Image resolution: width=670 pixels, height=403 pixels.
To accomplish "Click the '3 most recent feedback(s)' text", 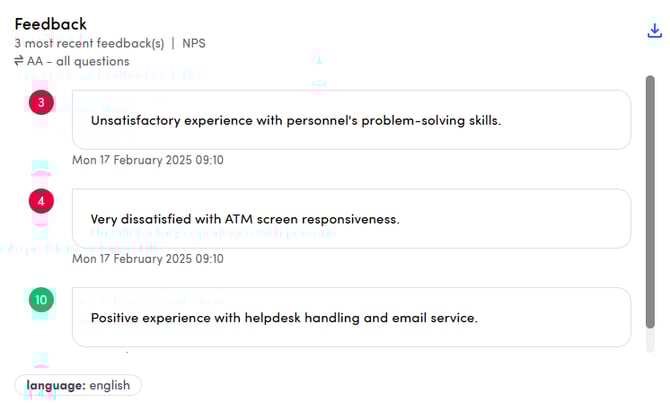I will coord(87,43).
